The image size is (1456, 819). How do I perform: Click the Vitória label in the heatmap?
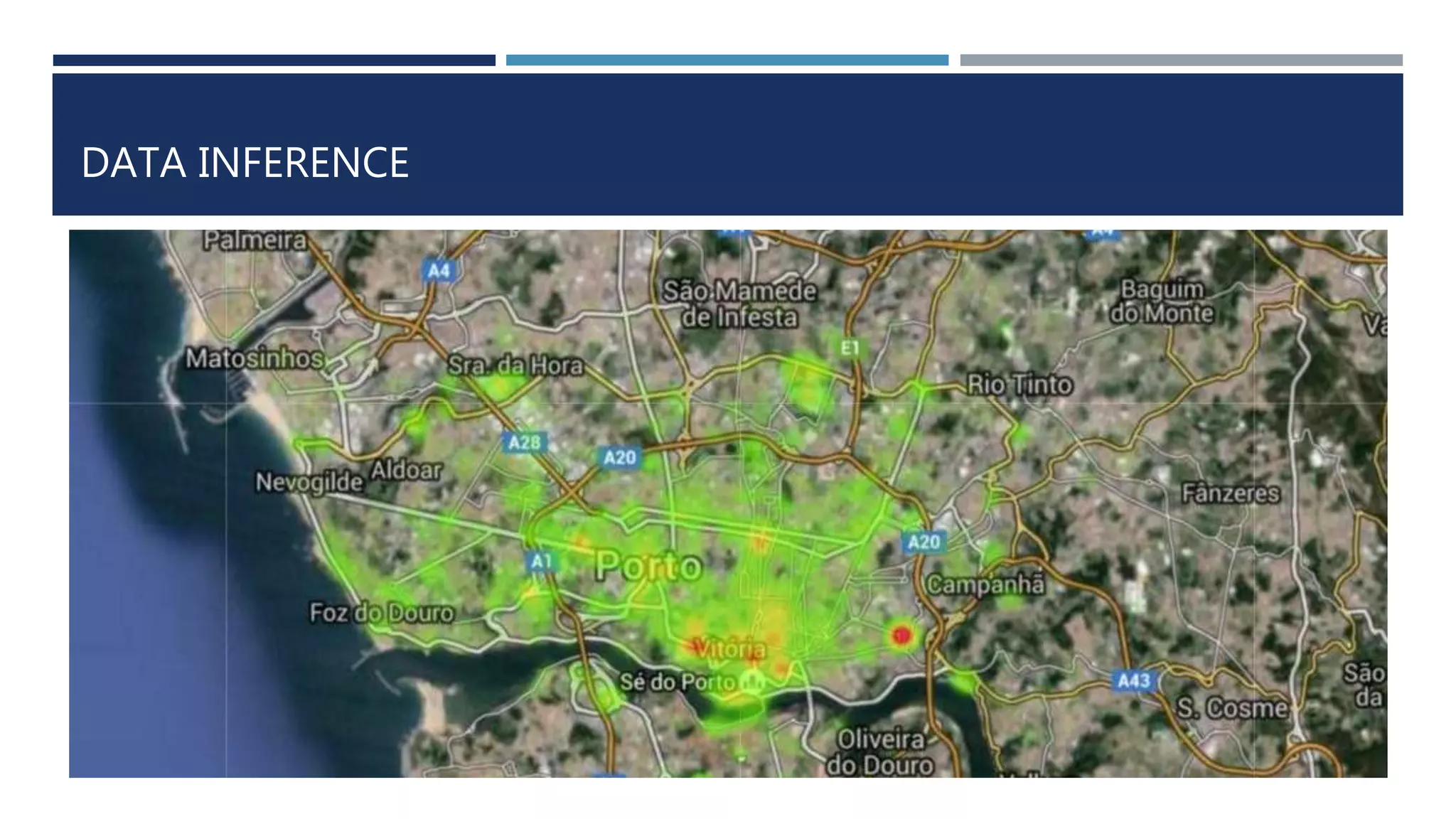click(x=729, y=648)
